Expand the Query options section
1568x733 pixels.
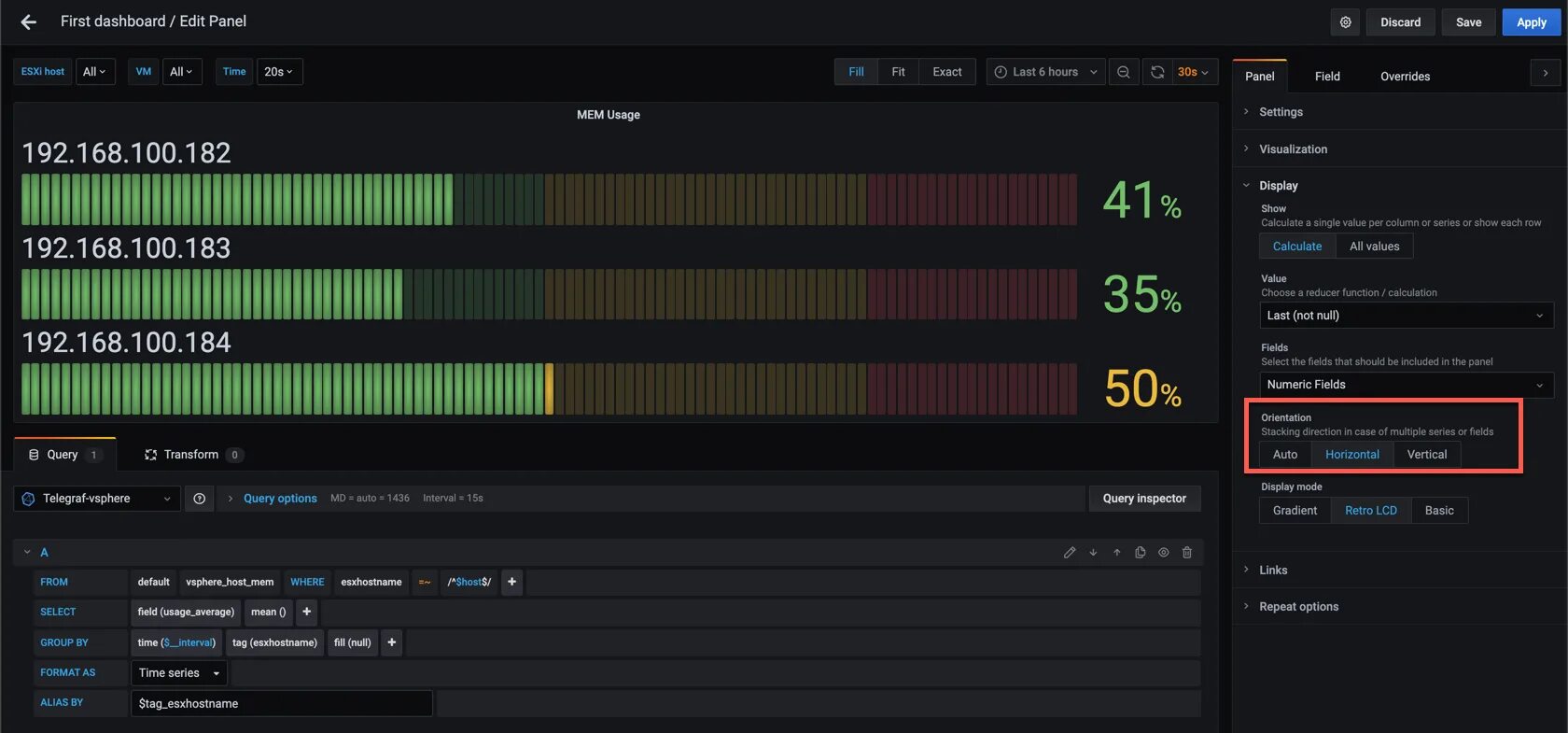click(279, 499)
